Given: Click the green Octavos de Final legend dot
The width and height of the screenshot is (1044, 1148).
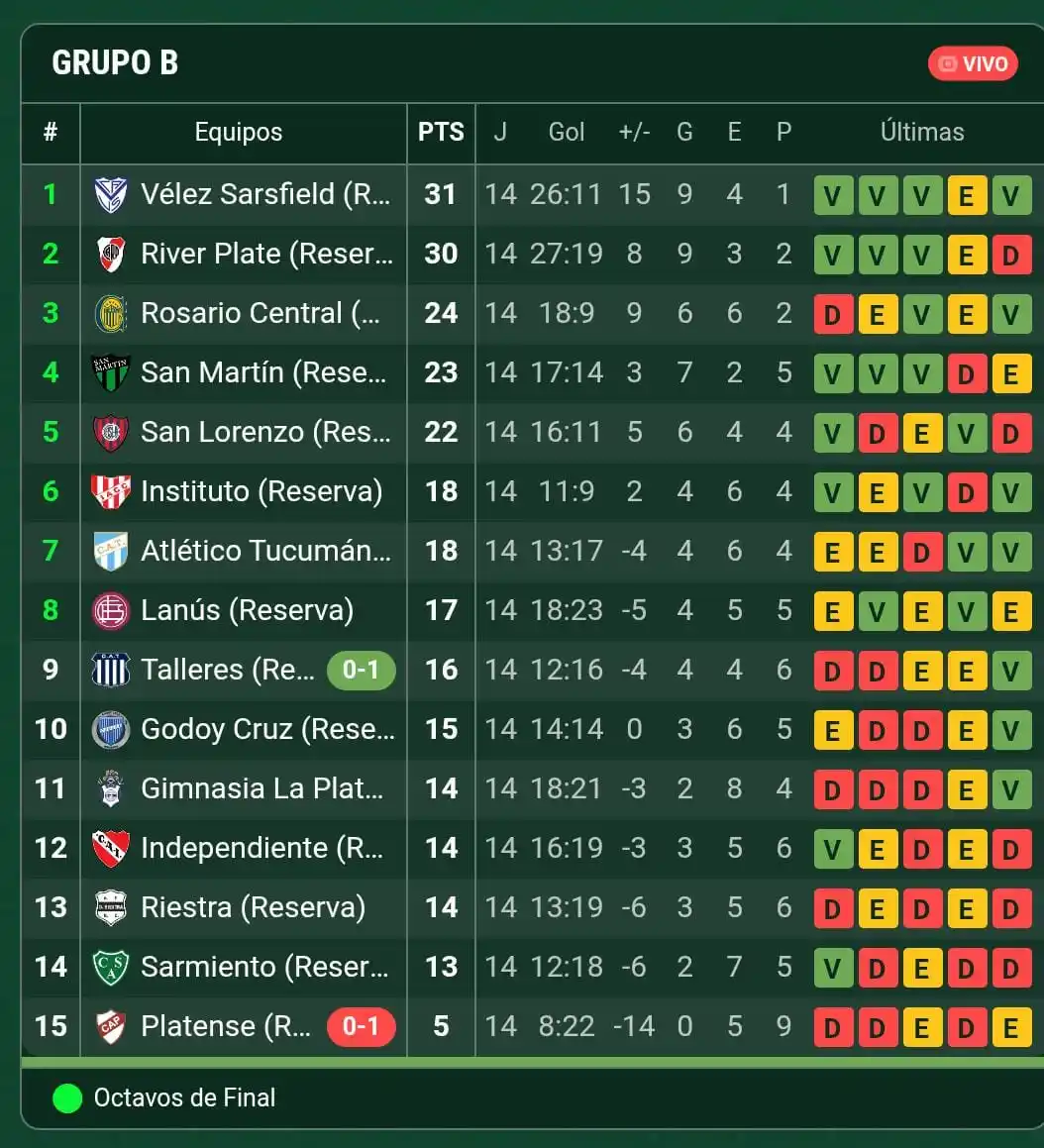Looking at the screenshot, I should pos(67,1098).
